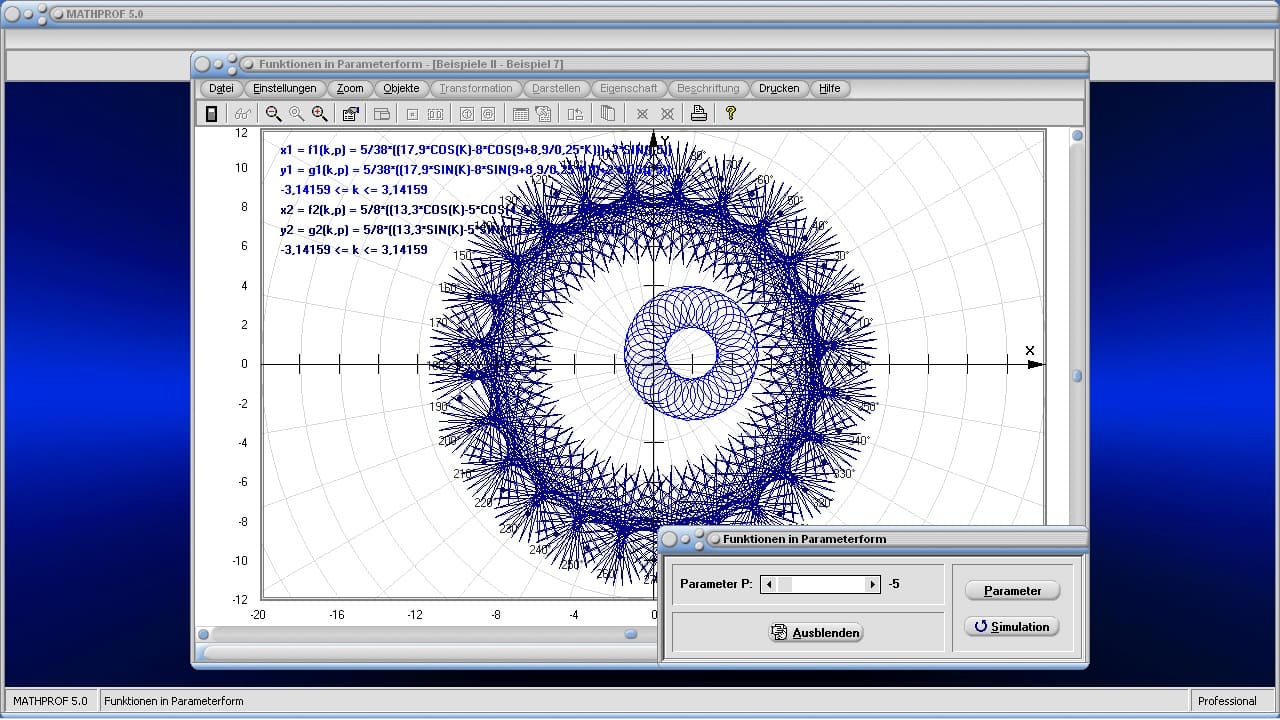Open the Drucken menu

click(x=779, y=88)
